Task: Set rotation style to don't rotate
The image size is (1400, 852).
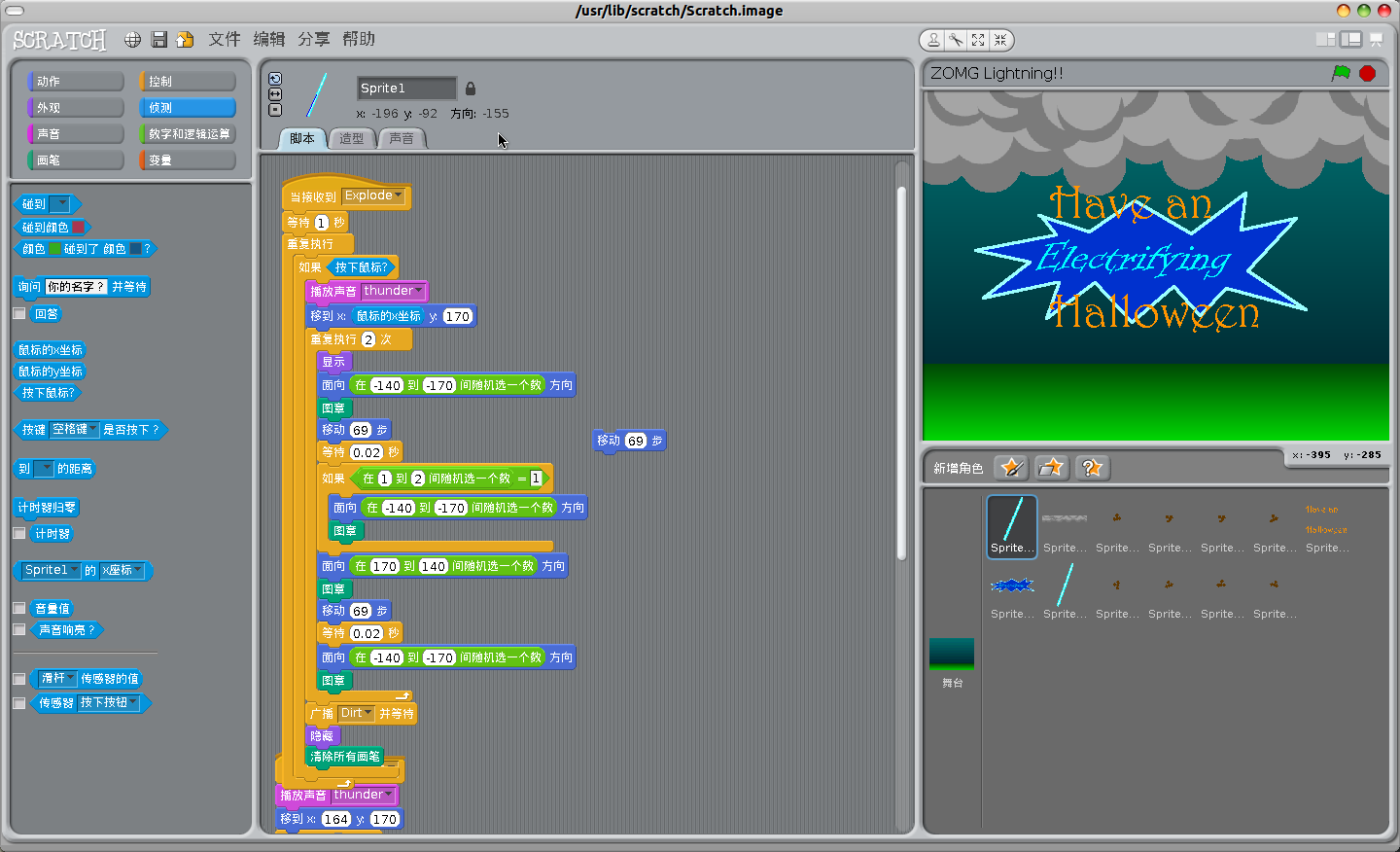Action: point(275,110)
